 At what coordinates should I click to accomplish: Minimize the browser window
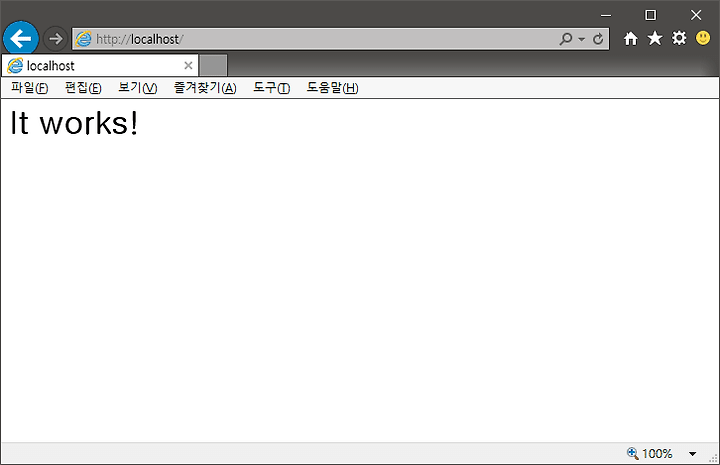[x=606, y=15]
